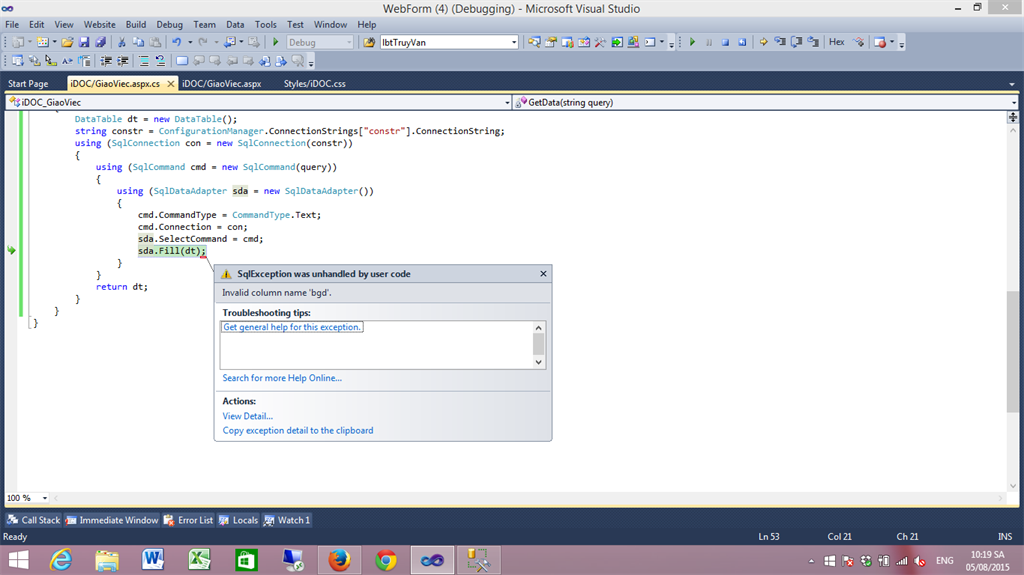The height and width of the screenshot is (575, 1024).
Task: Open the Error List panel
Action: pos(188,520)
